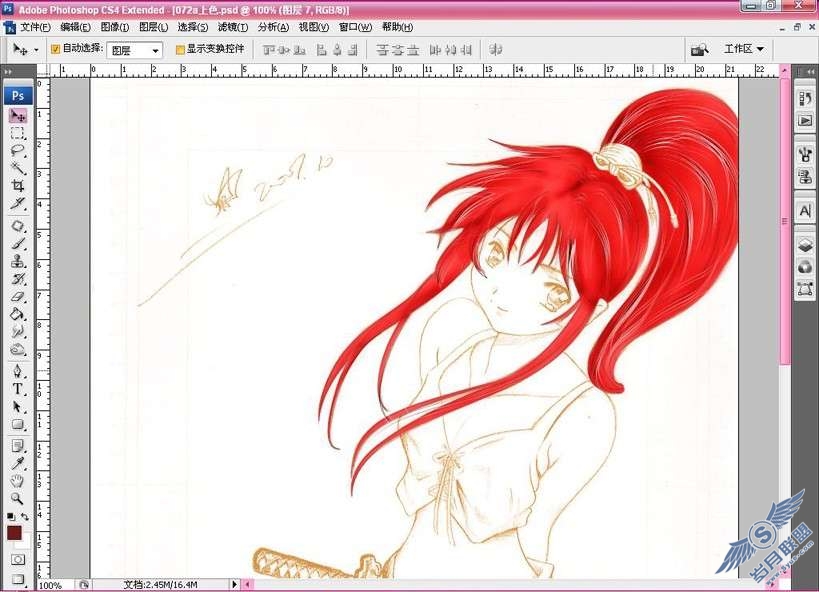Screen dimensions: 819x592
Task: Click the 100% zoom level field
Action: click(56, 585)
